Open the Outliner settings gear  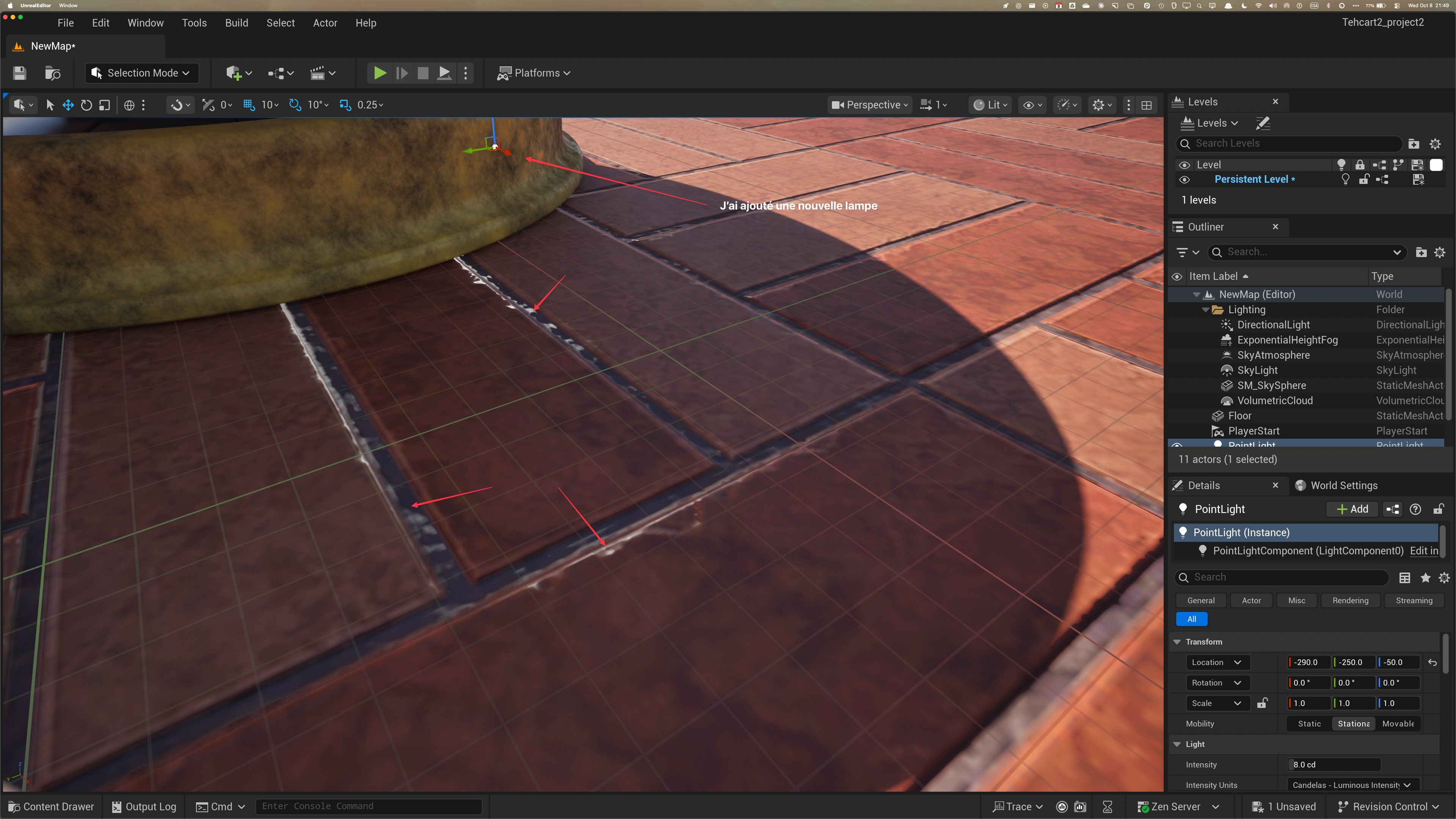1440,252
